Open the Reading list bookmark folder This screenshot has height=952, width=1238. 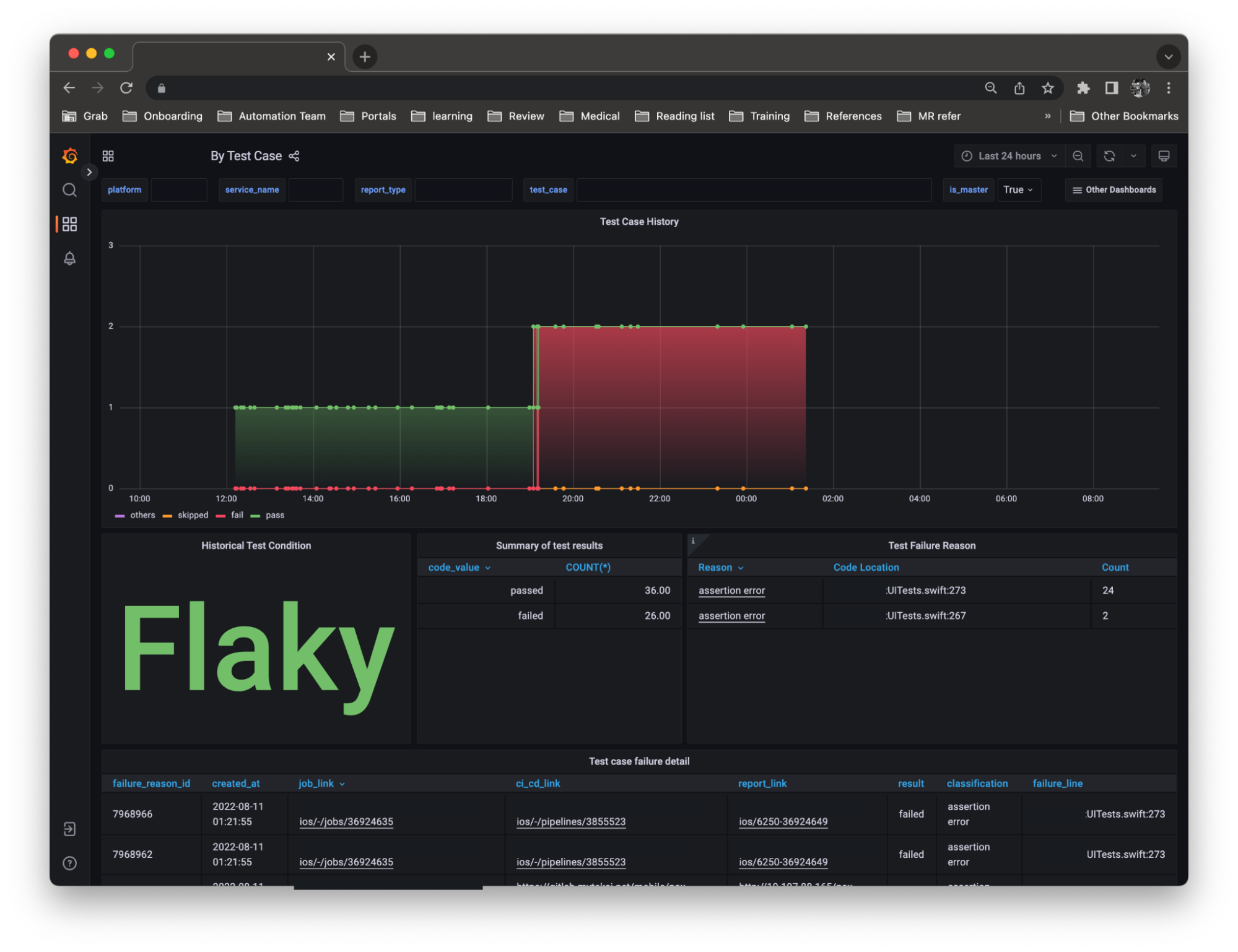click(x=674, y=116)
